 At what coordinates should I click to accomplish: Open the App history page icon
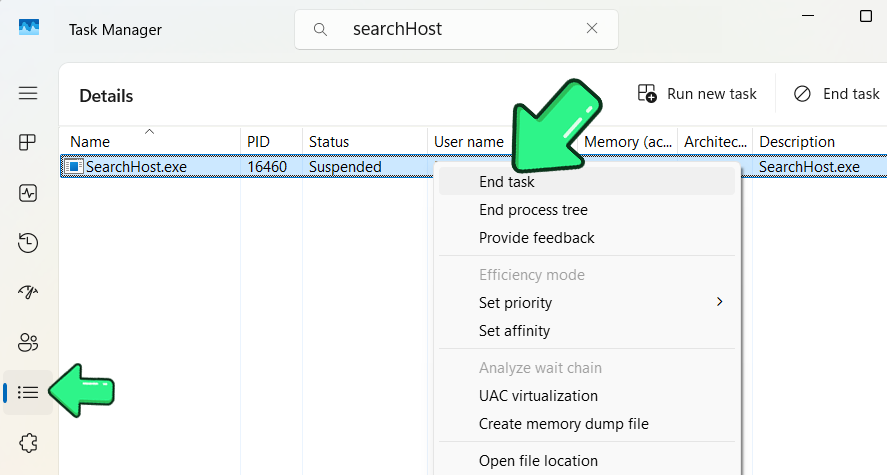(x=28, y=243)
